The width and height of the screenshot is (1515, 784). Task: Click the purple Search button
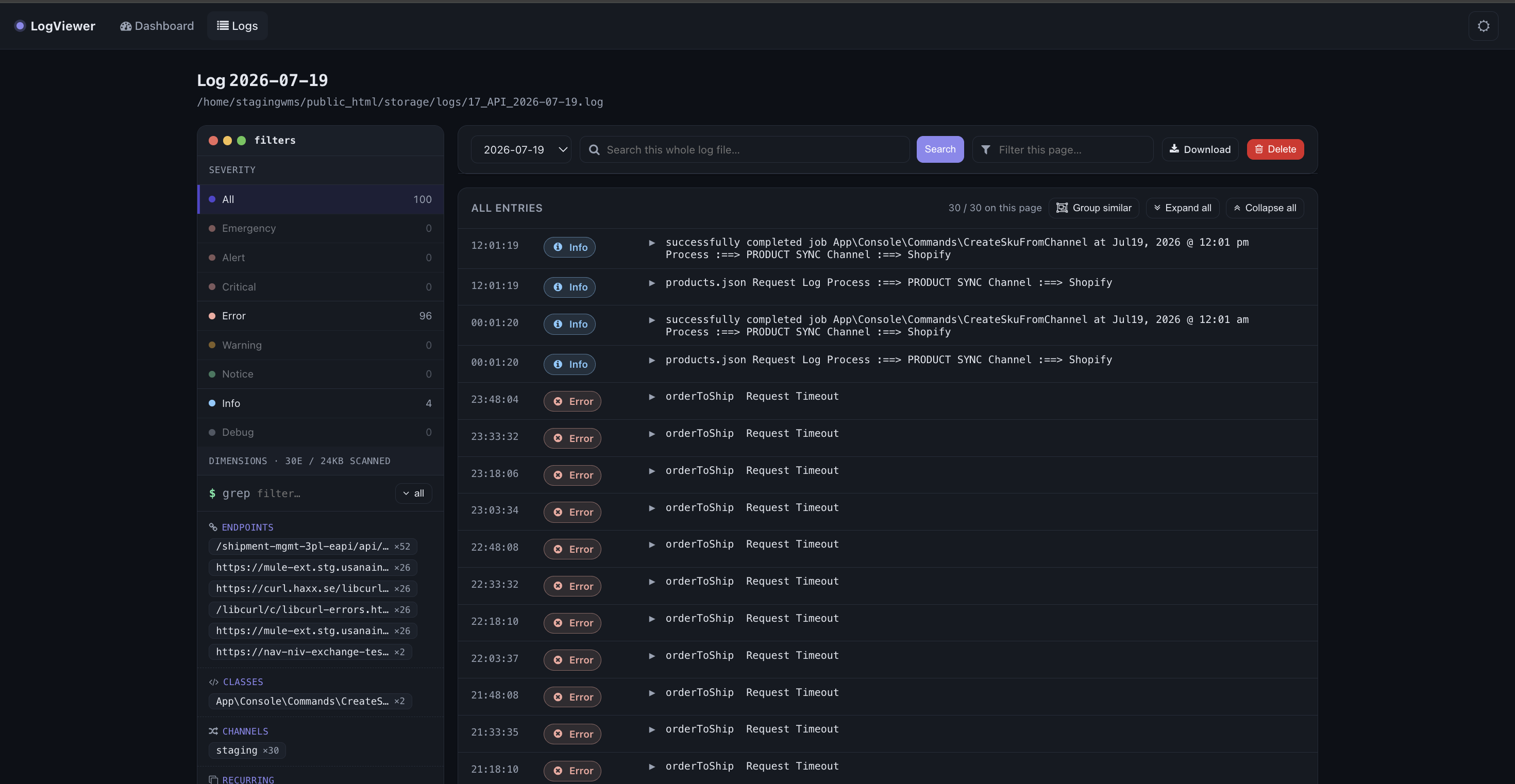click(940, 149)
